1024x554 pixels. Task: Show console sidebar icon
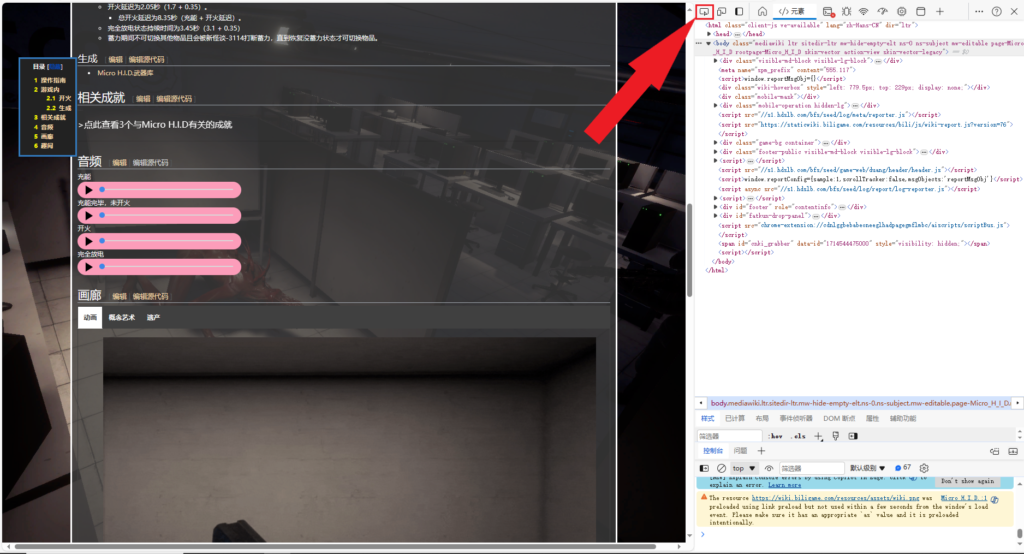pyautogui.click(x=704, y=468)
